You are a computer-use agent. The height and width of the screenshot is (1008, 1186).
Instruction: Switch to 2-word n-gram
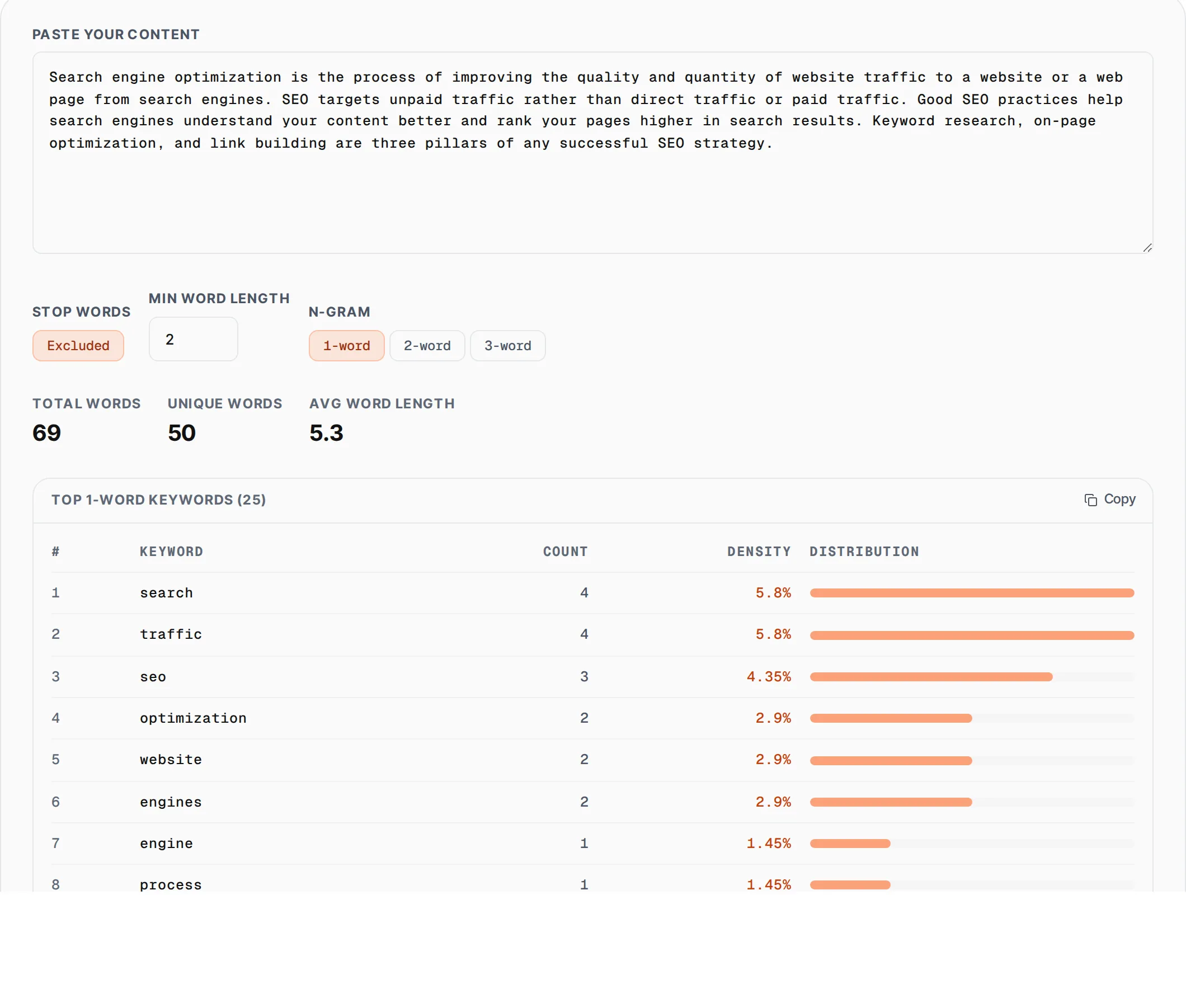tap(427, 346)
